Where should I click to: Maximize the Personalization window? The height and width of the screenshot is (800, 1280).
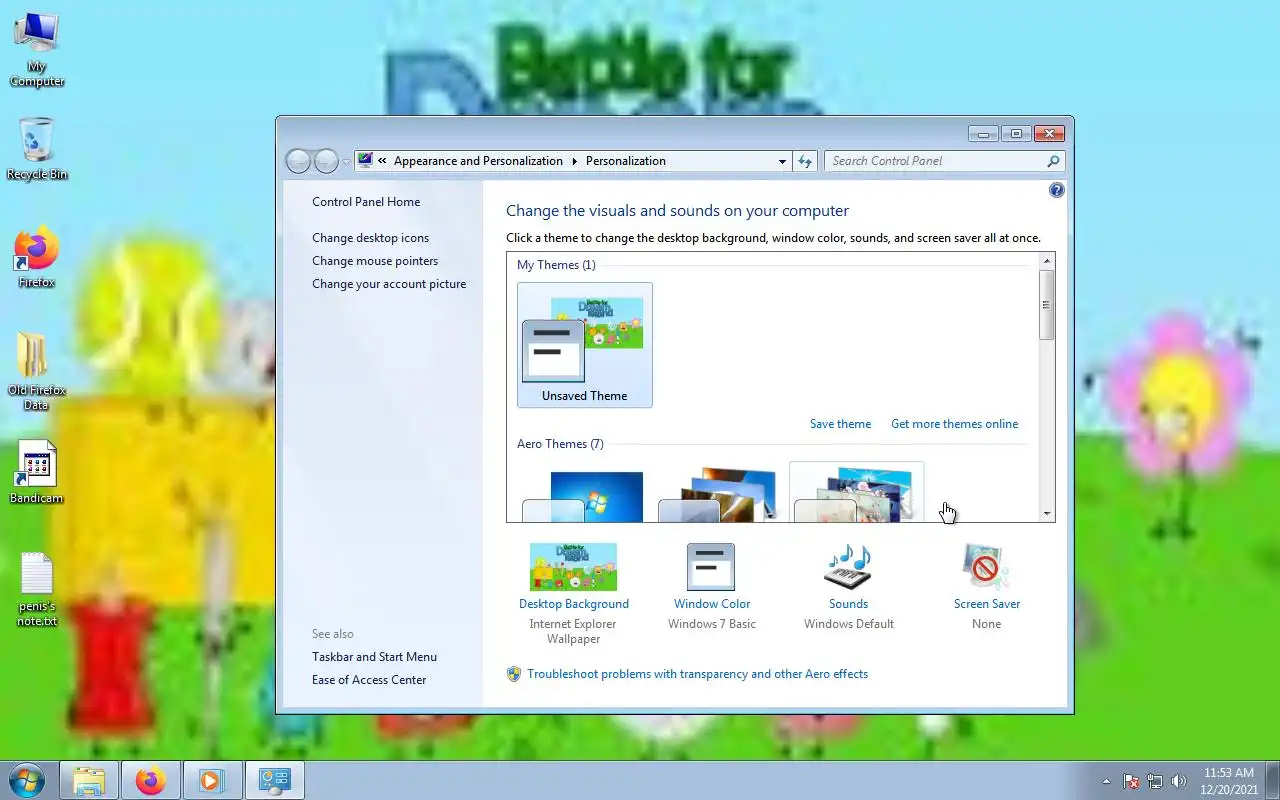[x=1016, y=133]
